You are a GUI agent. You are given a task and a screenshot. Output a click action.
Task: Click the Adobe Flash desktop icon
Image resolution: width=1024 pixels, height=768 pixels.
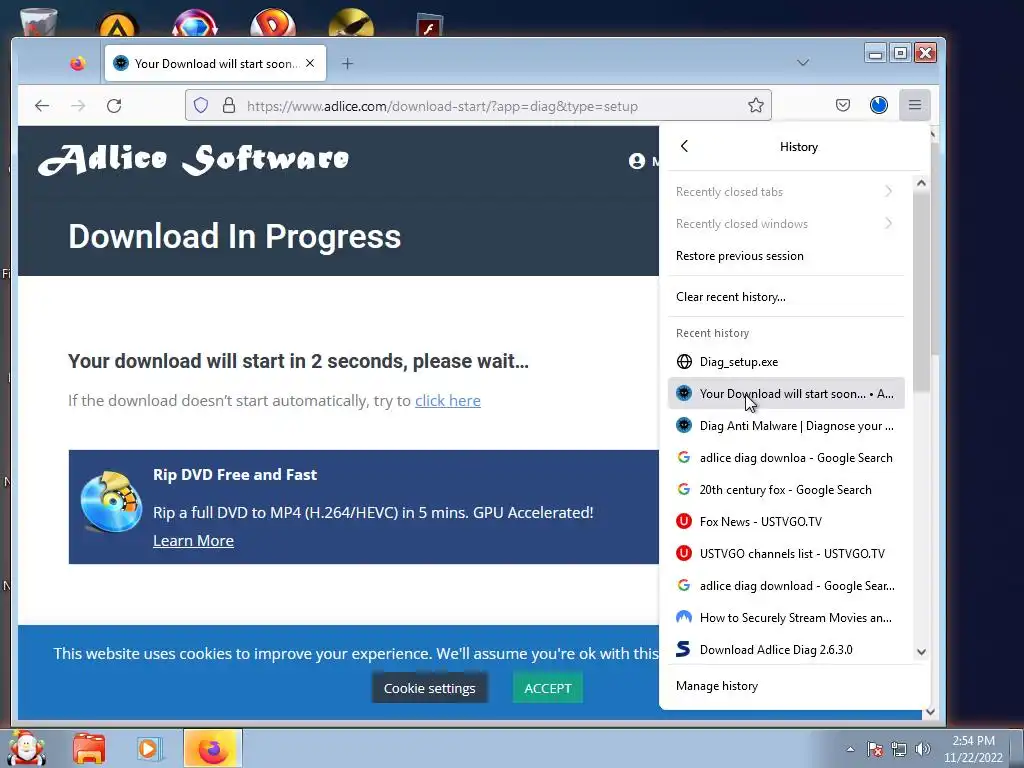coord(429,26)
